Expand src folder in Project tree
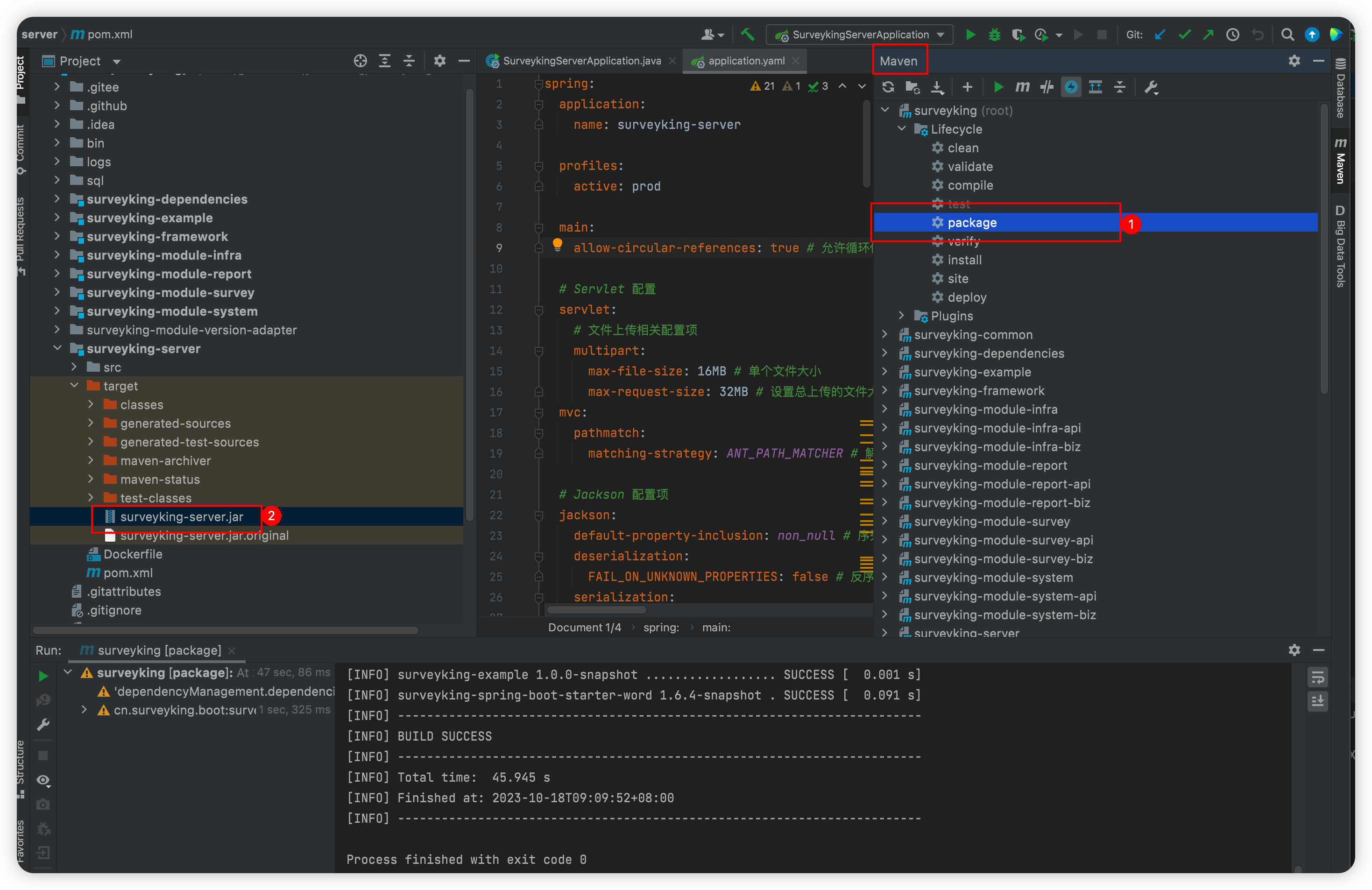1372x890 pixels. 74,367
